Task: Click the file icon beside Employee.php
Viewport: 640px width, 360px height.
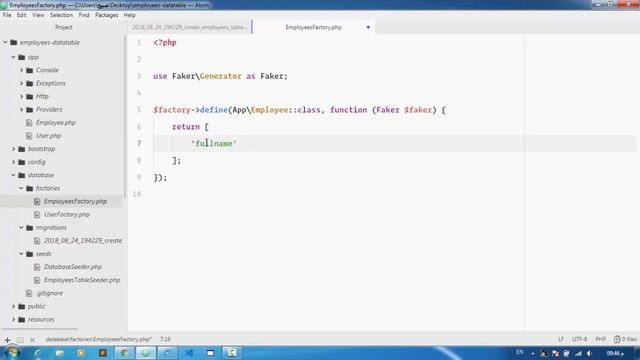Action: point(29,122)
